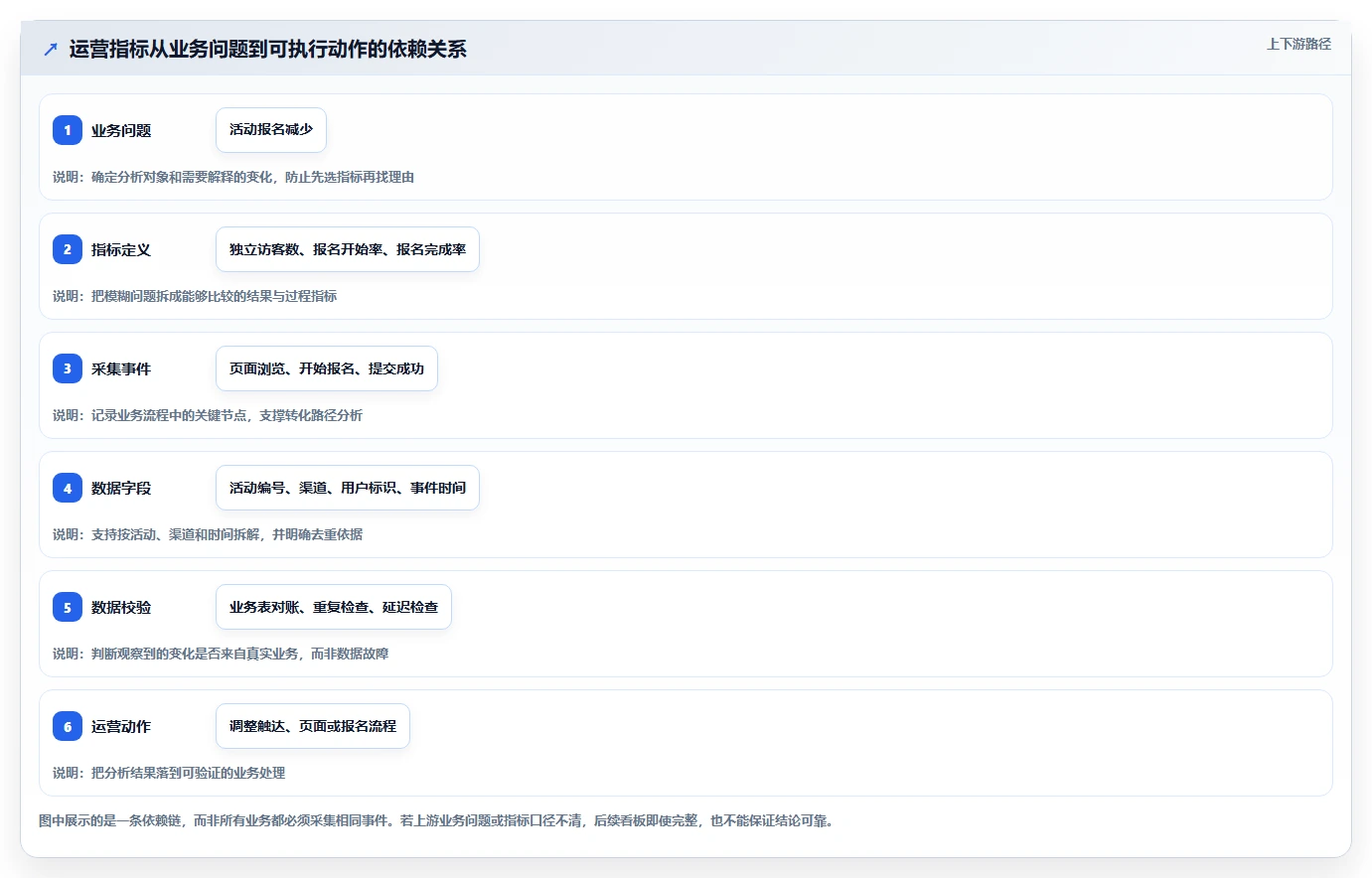Click the 数据校验 step label
This screenshot has height=878, width=1372.
click(x=121, y=607)
